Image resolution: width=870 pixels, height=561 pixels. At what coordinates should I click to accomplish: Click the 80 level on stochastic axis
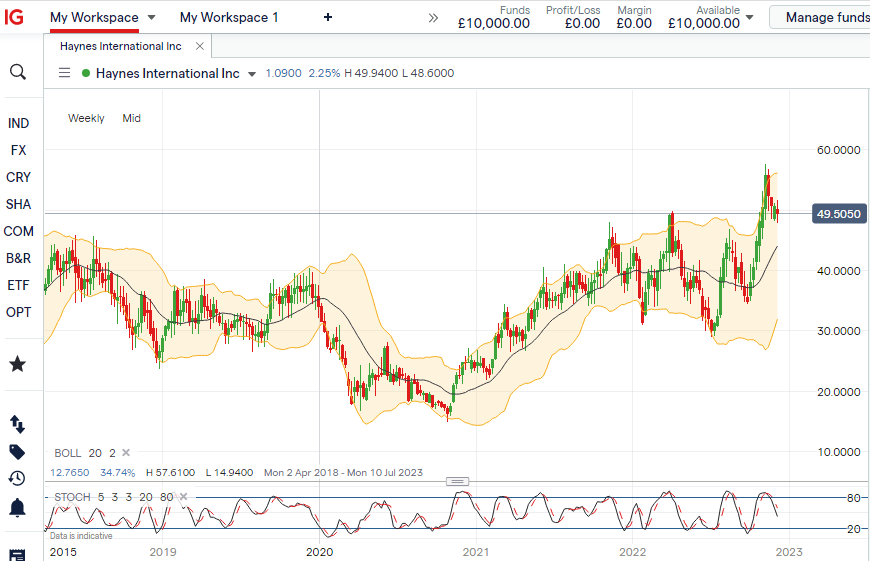[x=853, y=498]
